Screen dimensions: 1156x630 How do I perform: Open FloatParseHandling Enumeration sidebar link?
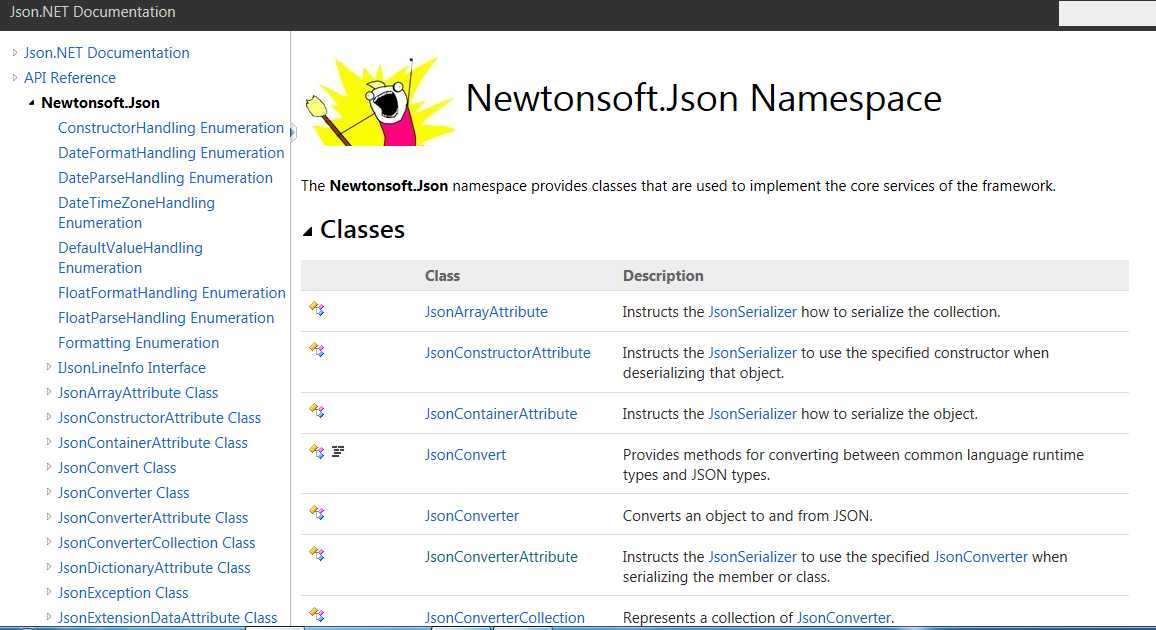[x=166, y=318]
